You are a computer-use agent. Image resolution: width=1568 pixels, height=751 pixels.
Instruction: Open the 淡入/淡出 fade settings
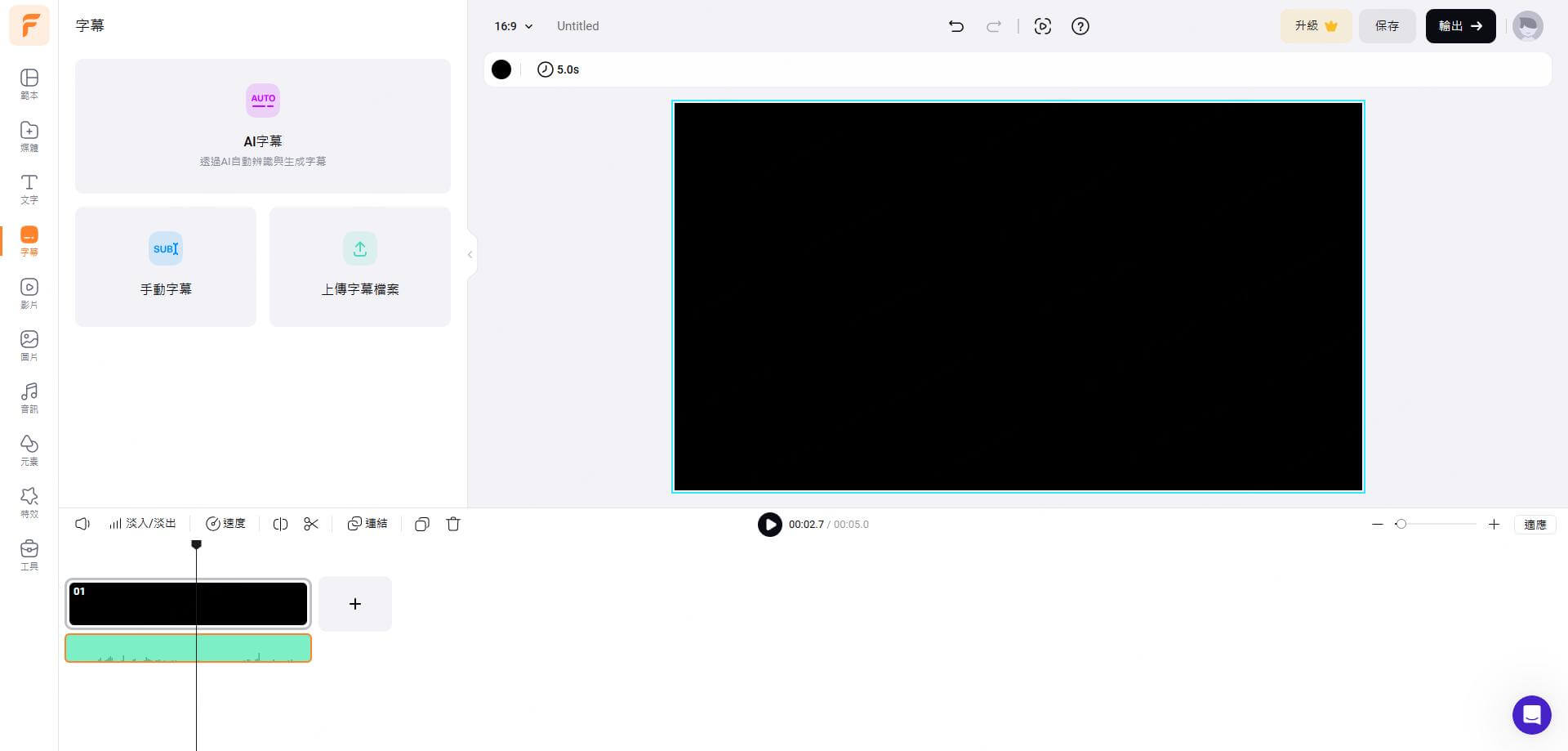[143, 524]
